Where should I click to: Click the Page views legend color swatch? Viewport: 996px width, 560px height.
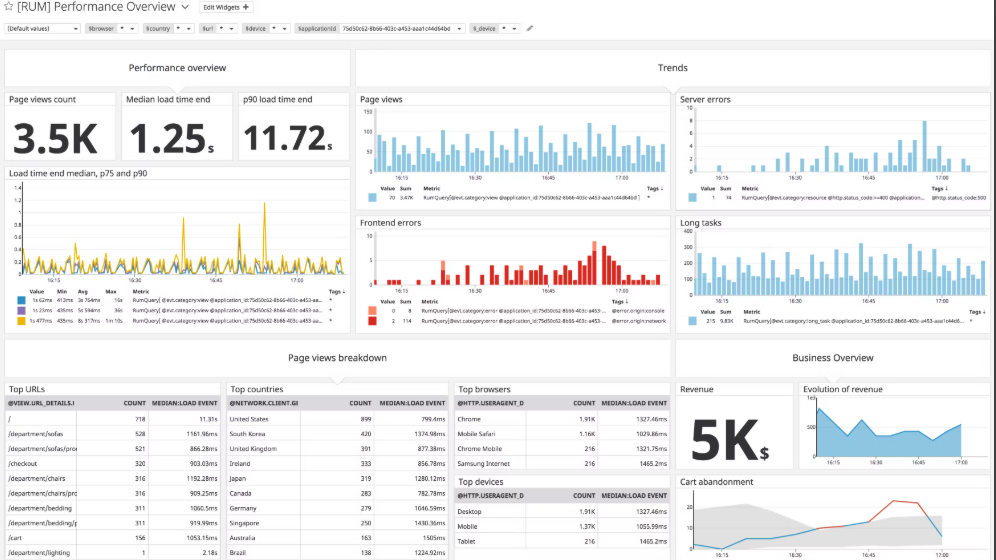[x=372, y=198]
